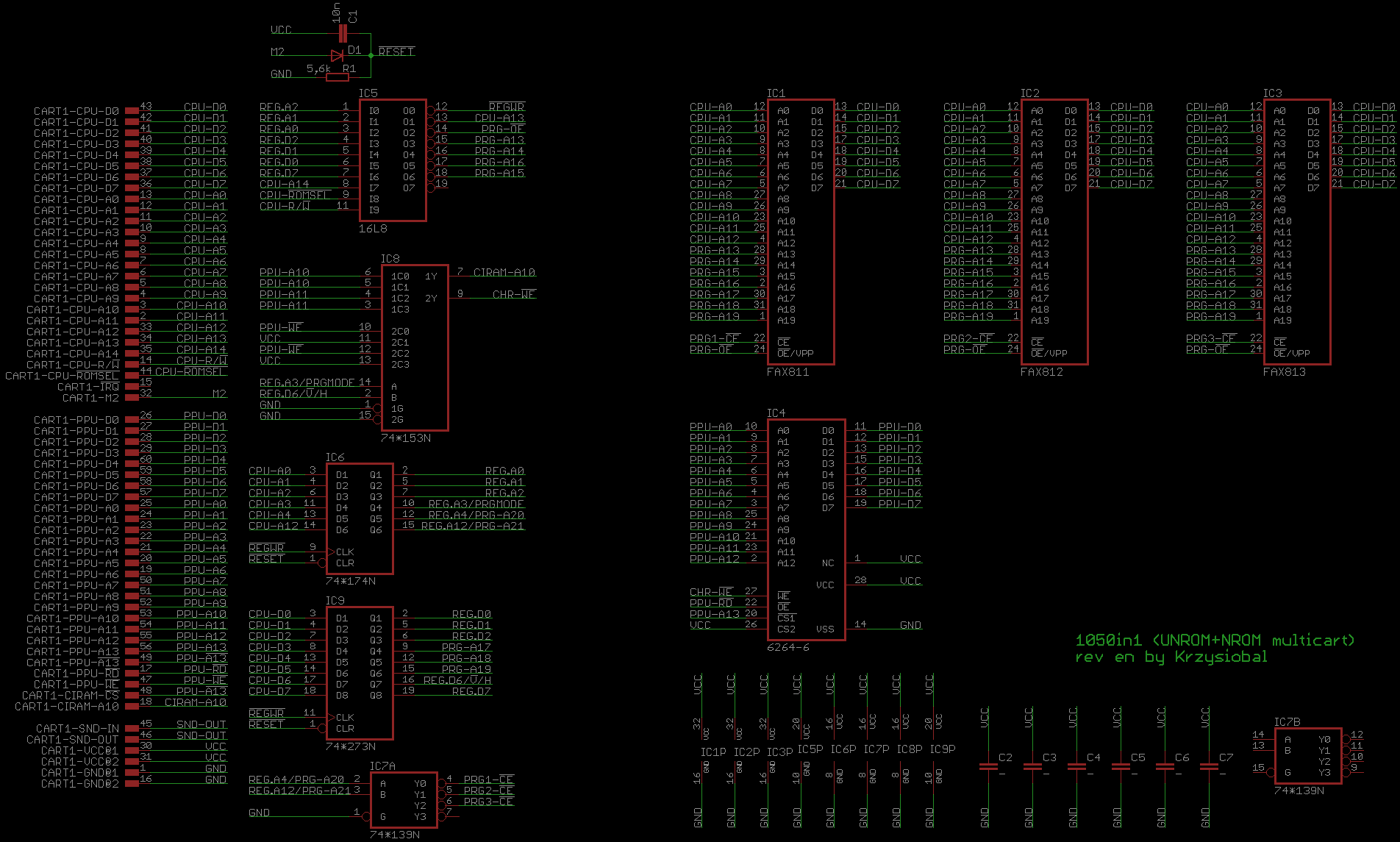1400x842 pixels.
Task: Click the FAX811 value label
Action: click(787, 372)
